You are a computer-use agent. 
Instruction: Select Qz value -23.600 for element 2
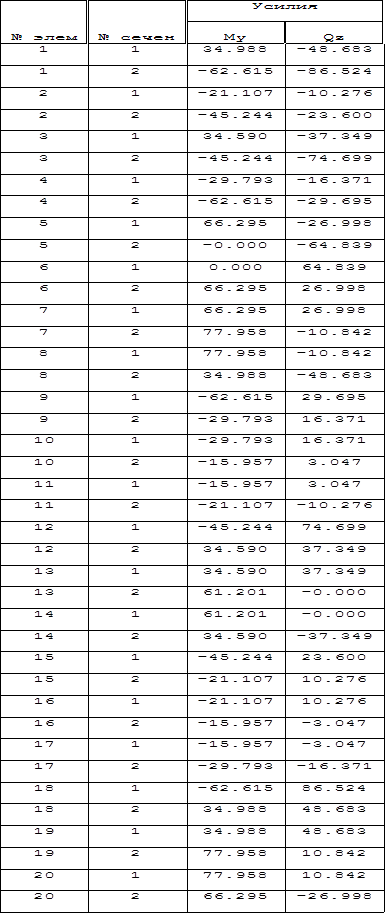334,115
